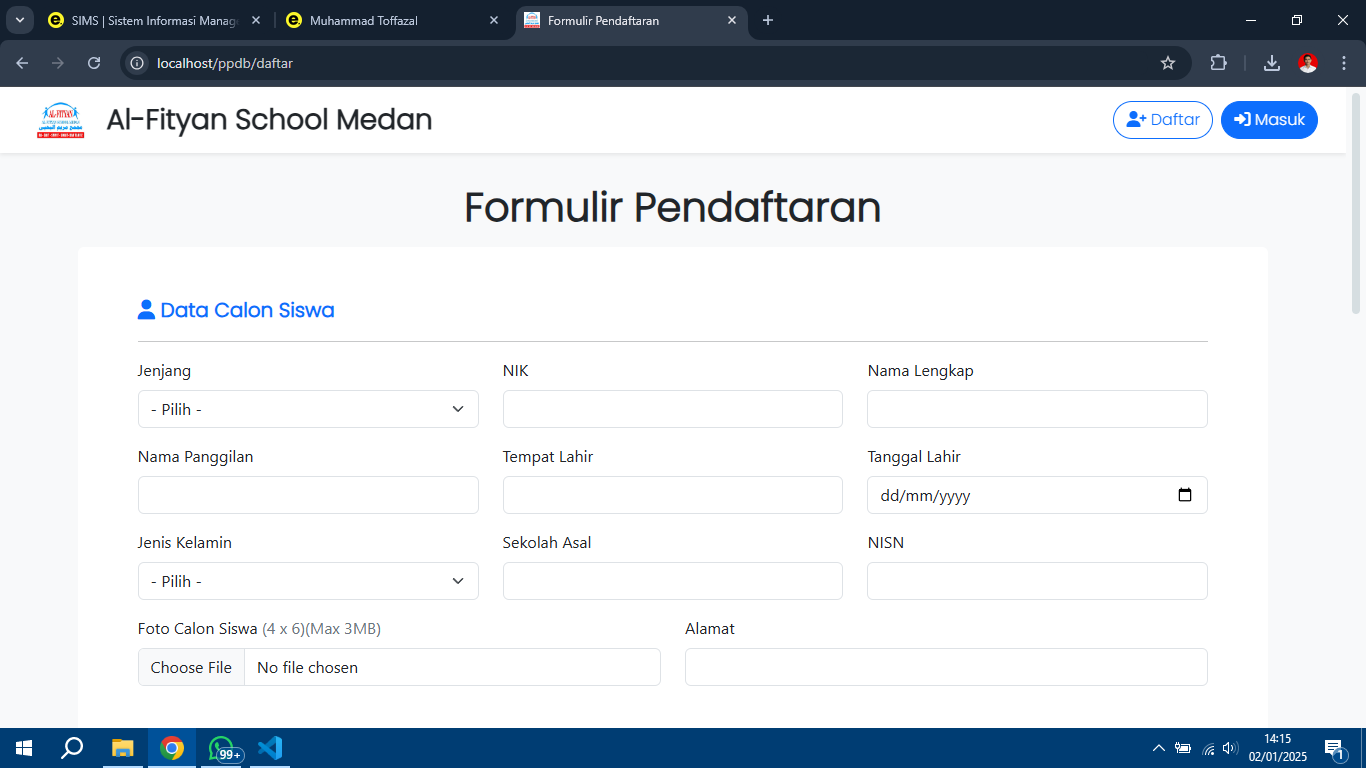Click the Al-Fityan School logo
The image size is (1366, 768).
coord(60,120)
